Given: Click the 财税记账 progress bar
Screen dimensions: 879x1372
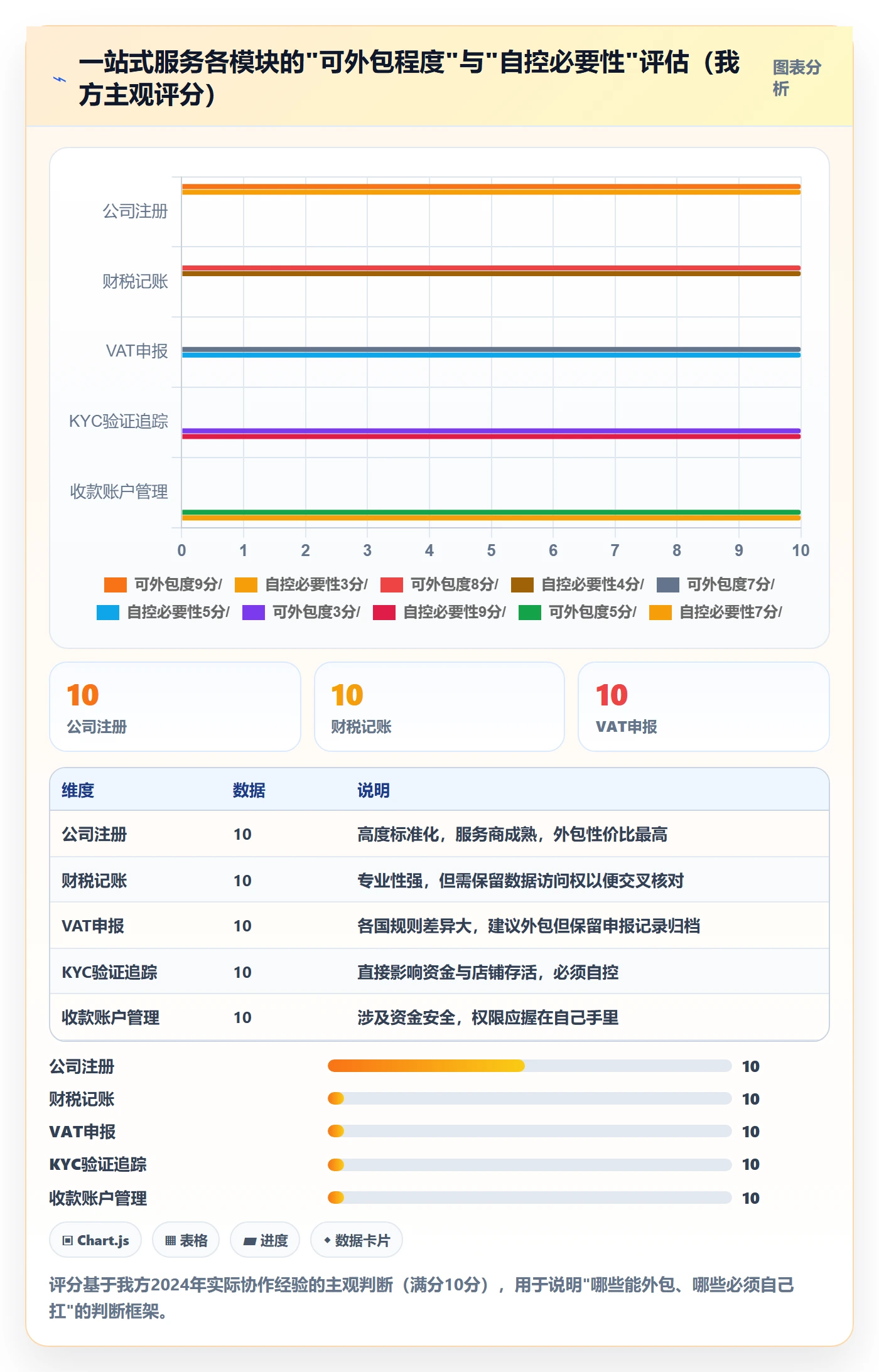Looking at the screenshot, I should point(530,1098).
